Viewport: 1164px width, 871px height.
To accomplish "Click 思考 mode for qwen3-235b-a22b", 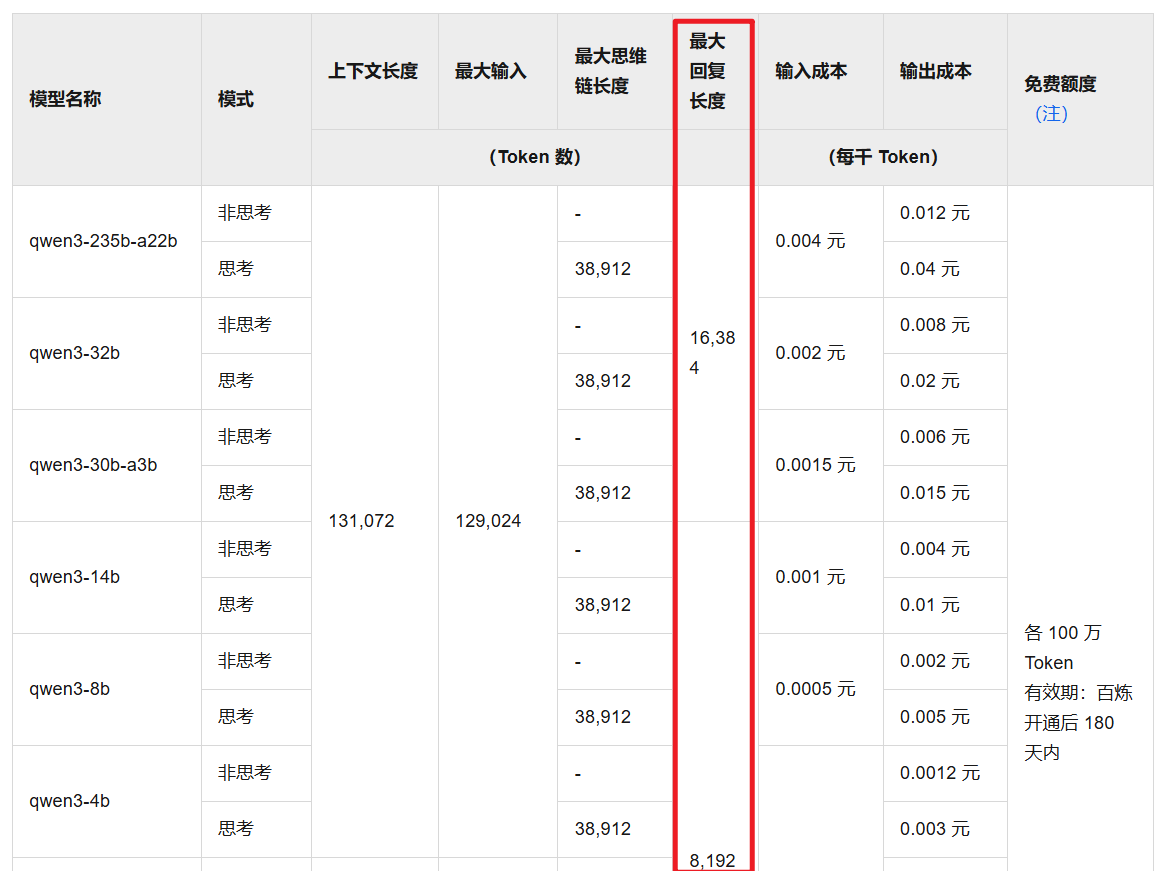I will click(x=235, y=269).
